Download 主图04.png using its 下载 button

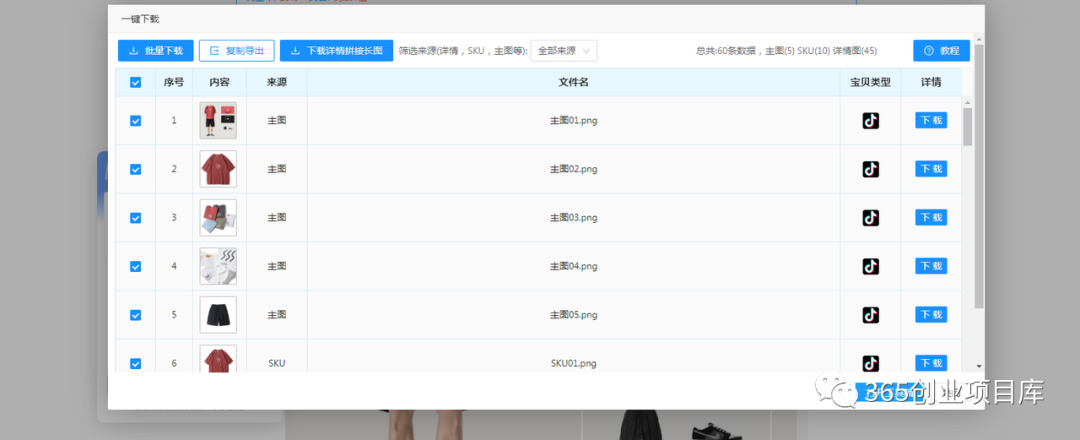coord(931,266)
